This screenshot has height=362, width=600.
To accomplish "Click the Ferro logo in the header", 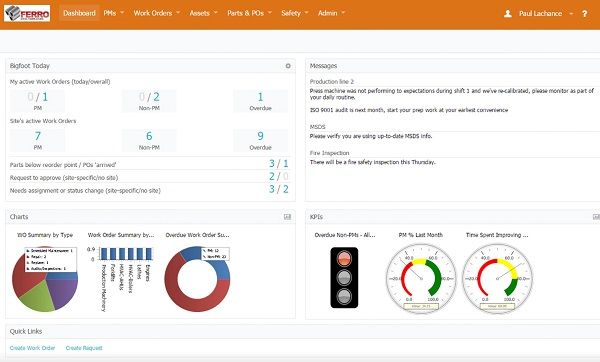I will [x=27, y=13].
